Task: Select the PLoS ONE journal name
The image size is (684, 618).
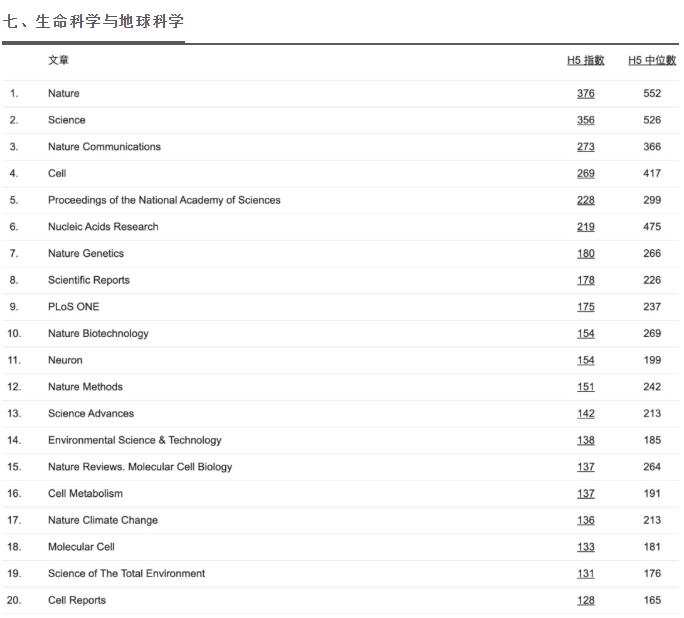Action: click(74, 307)
